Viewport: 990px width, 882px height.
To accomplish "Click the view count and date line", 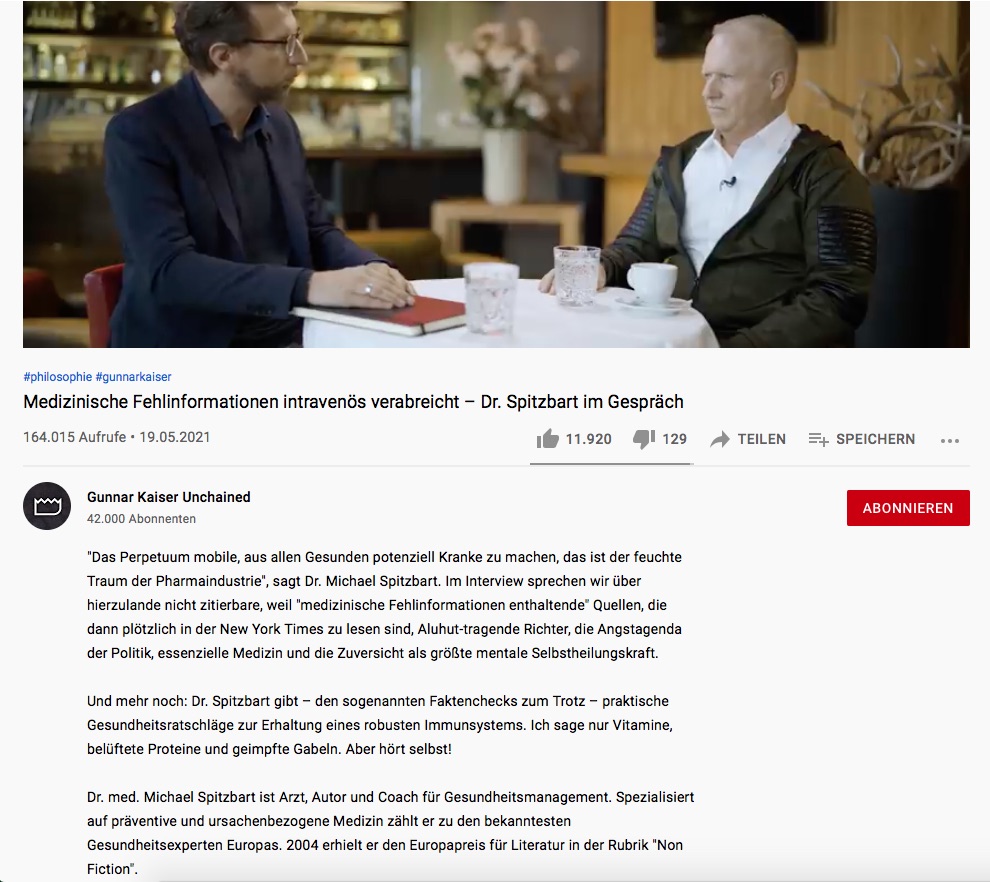I will pyautogui.click(x=117, y=438).
